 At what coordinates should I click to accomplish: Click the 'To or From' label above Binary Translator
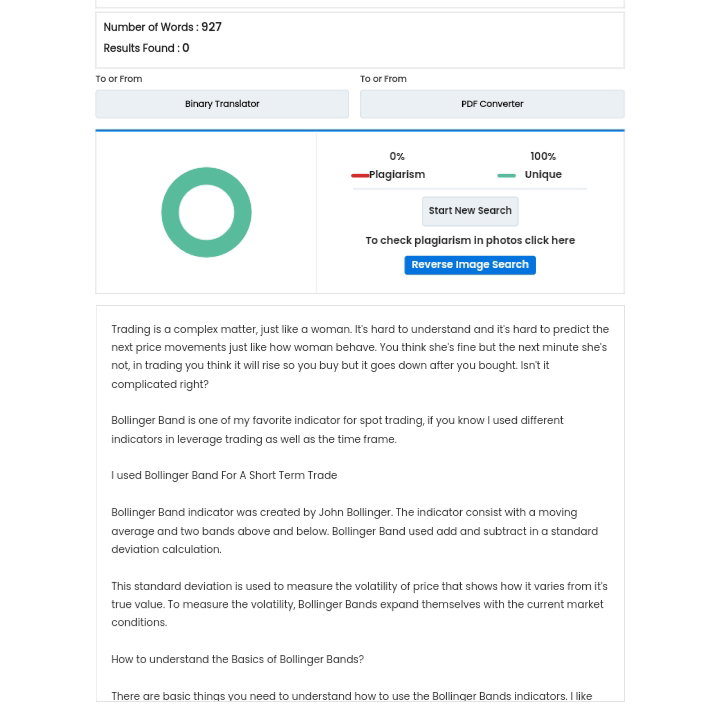pyautogui.click(x=119, y=79)
